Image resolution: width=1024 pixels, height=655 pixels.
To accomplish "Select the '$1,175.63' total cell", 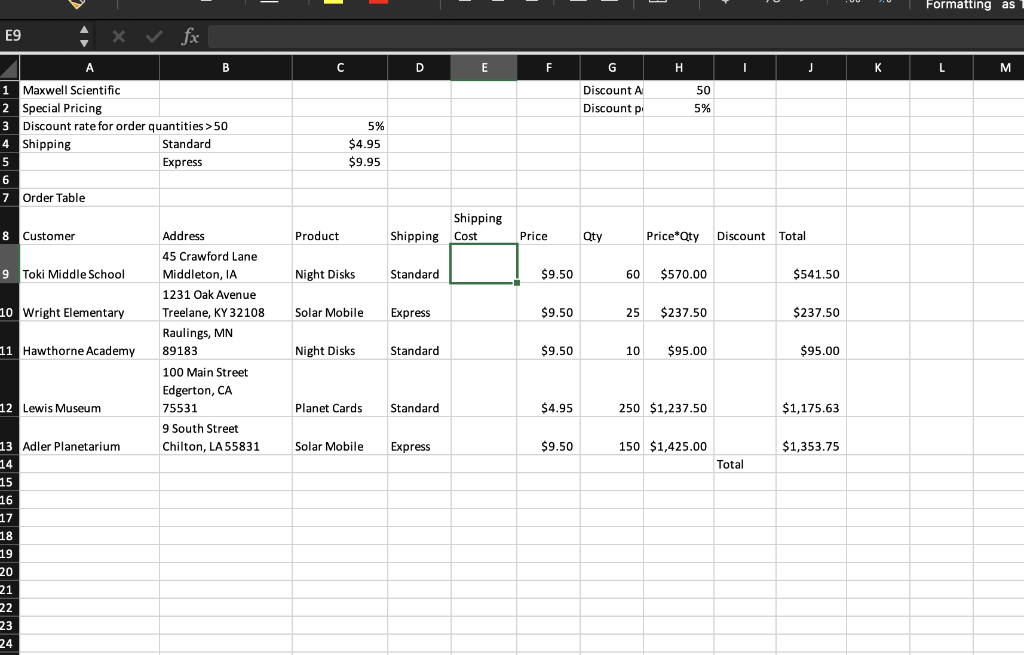I will (811, 389).
